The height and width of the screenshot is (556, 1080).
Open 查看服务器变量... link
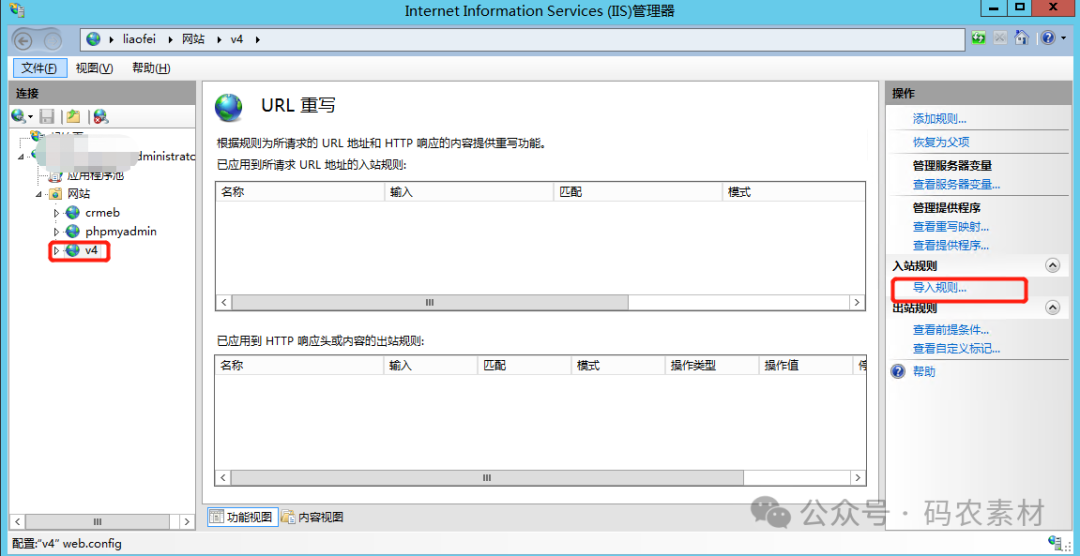click(957, 185)
